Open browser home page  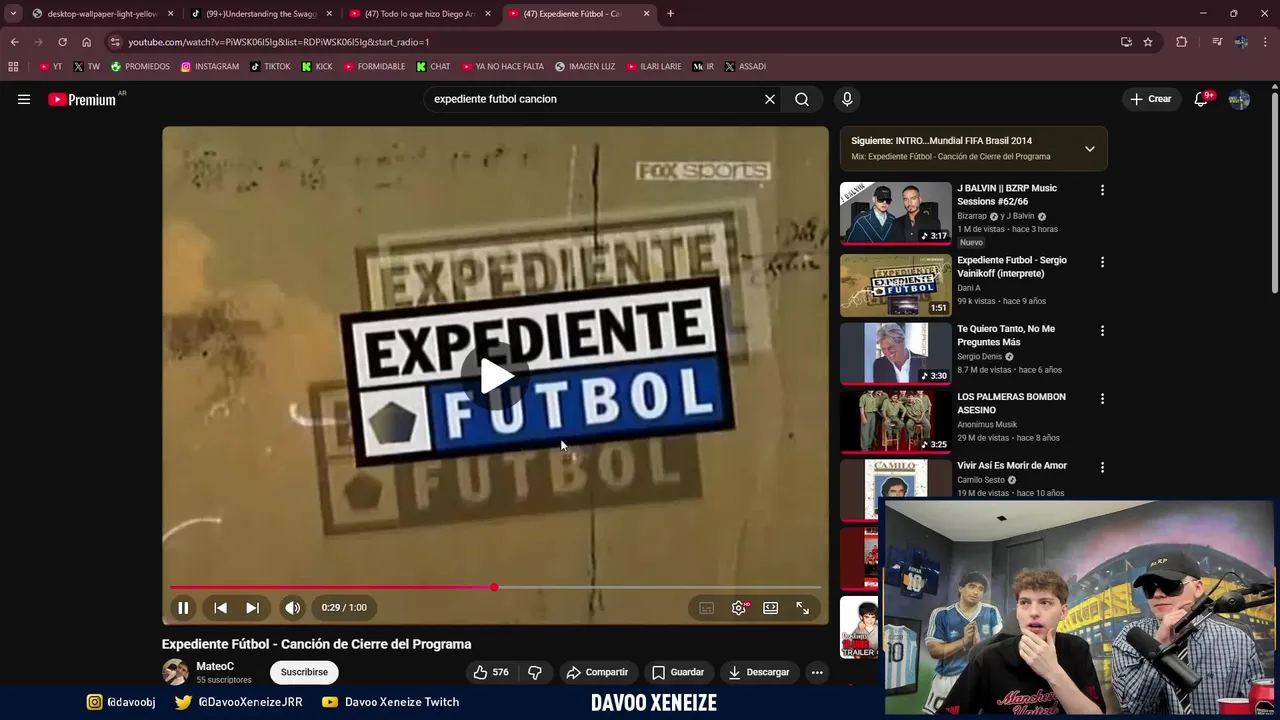(86, 42)
